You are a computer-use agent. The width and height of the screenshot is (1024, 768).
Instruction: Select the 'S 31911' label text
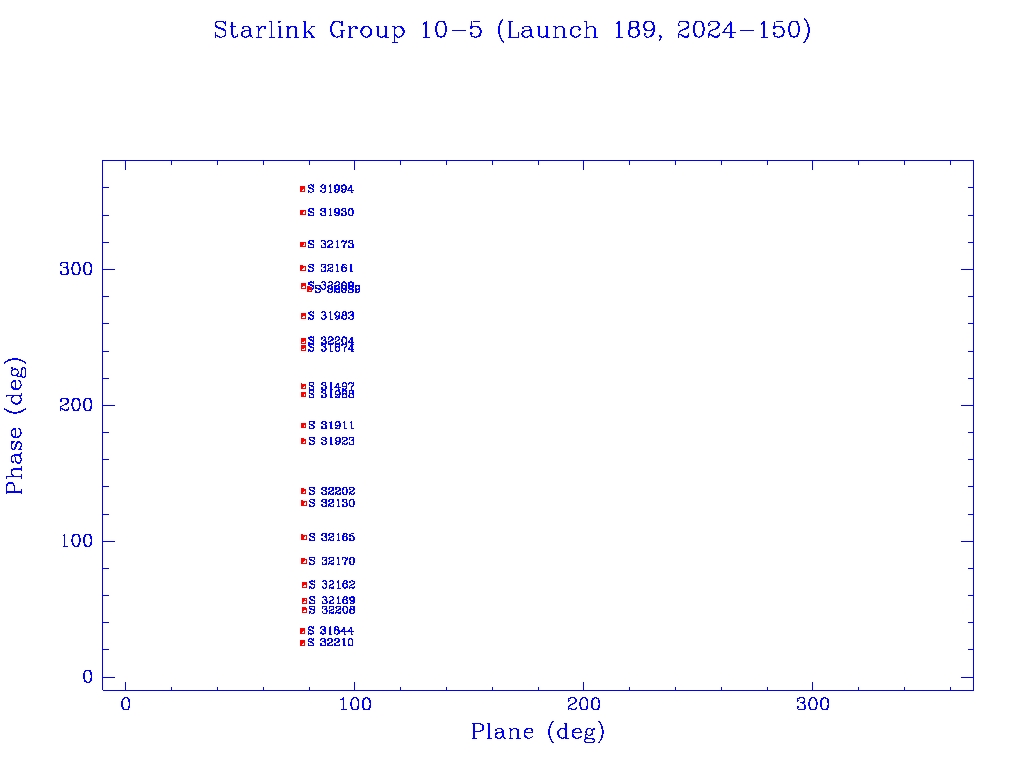tap(331, 425)
